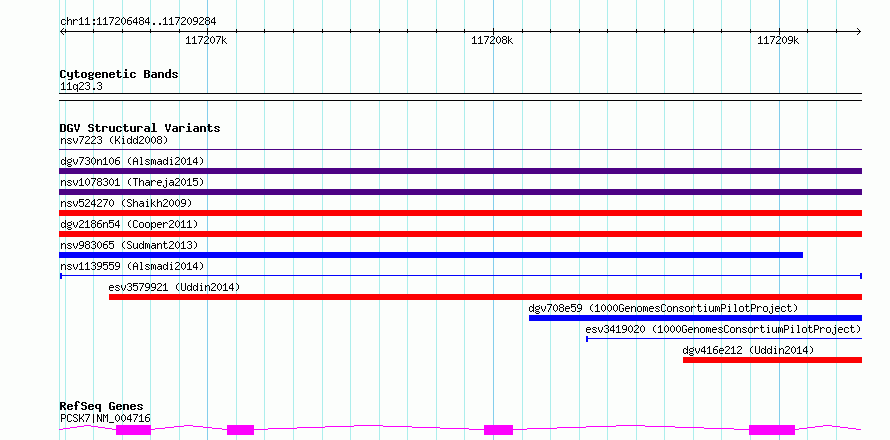This screenshot has width=890, height=440.
Task: Select the purple dgv730n106 variant bar
Action: (x=460, y=171)
